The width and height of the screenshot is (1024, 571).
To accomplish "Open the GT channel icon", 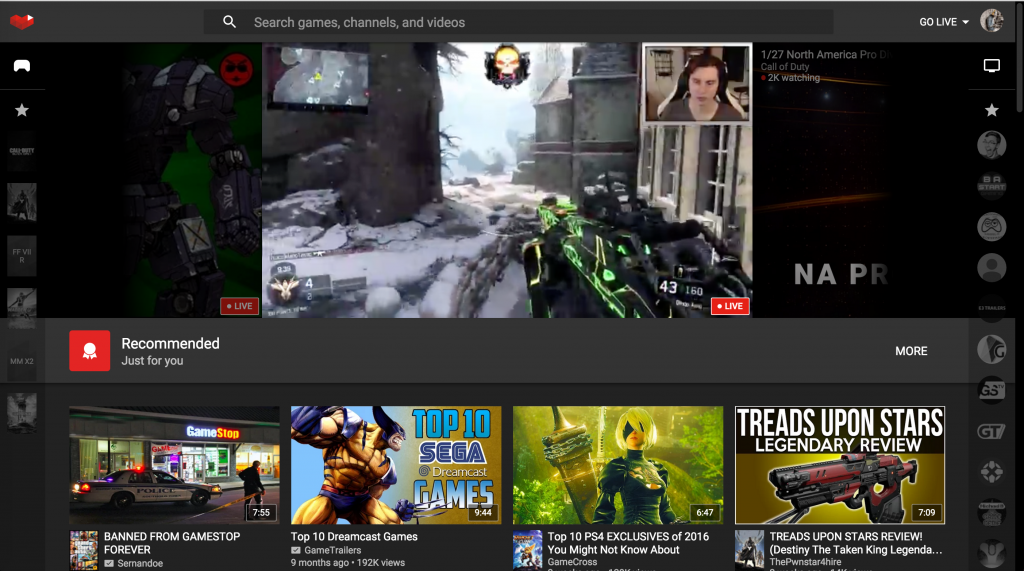I will click(x=991, y=431).
